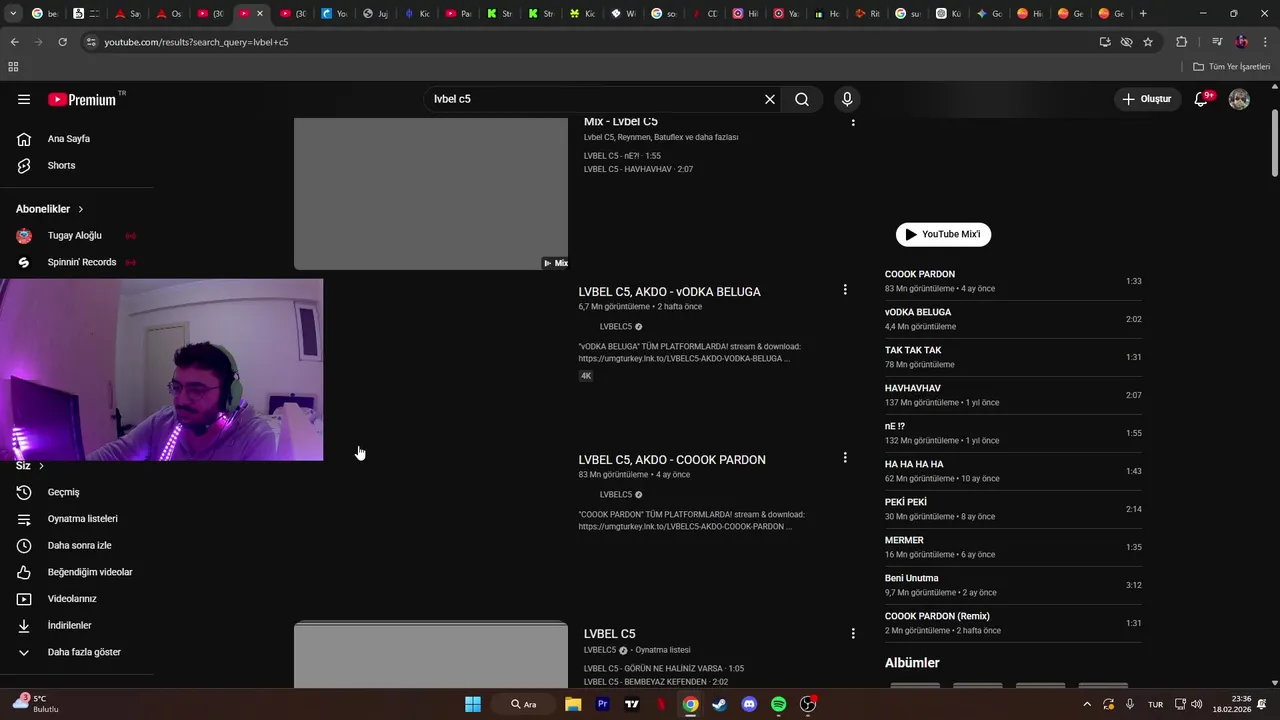Screen dimensions: 1280x720
Task: Play TAK TAK TAK in side list
Action: (x=1013, y=357)
